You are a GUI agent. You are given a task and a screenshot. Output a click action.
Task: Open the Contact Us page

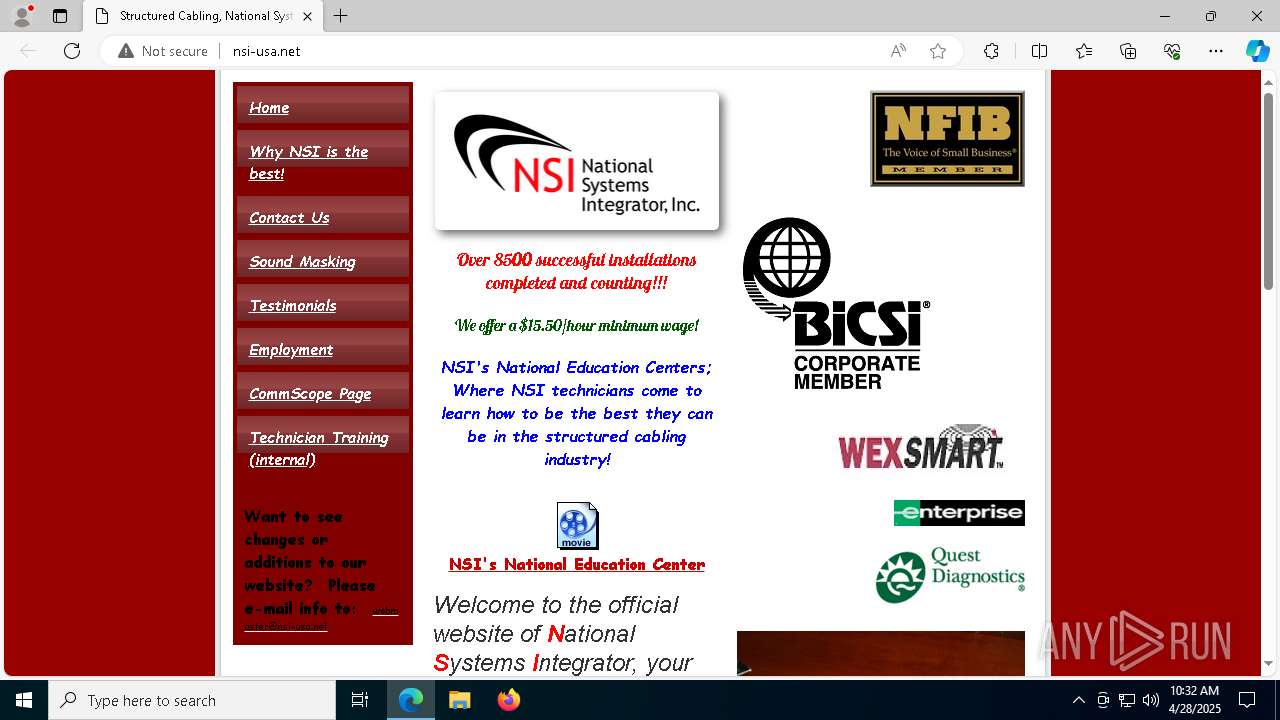pos(289,218)
